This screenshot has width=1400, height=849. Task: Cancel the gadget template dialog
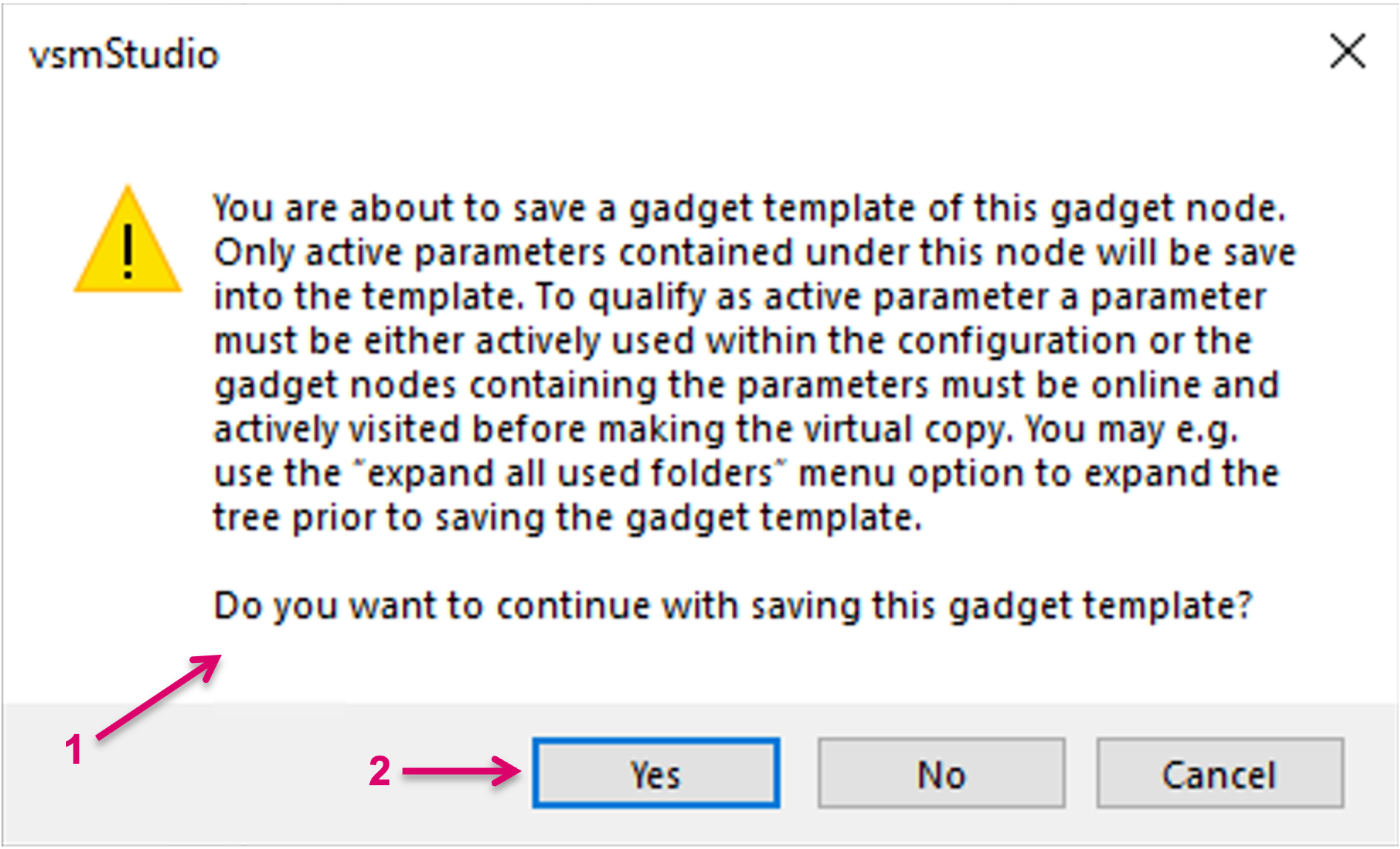click(x=1220, y=773)
